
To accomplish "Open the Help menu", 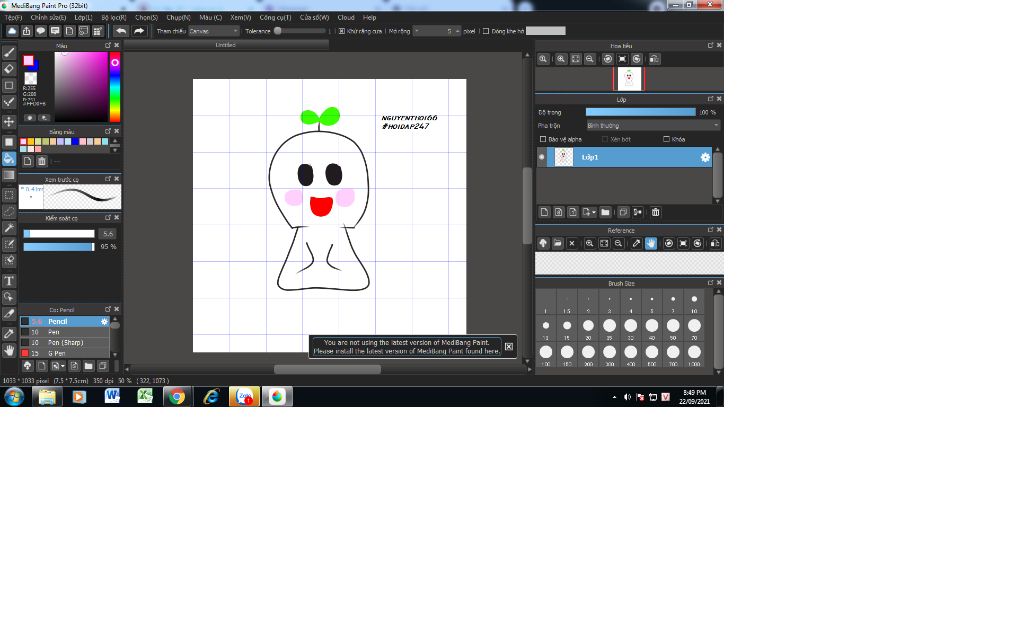I will 369,18.
